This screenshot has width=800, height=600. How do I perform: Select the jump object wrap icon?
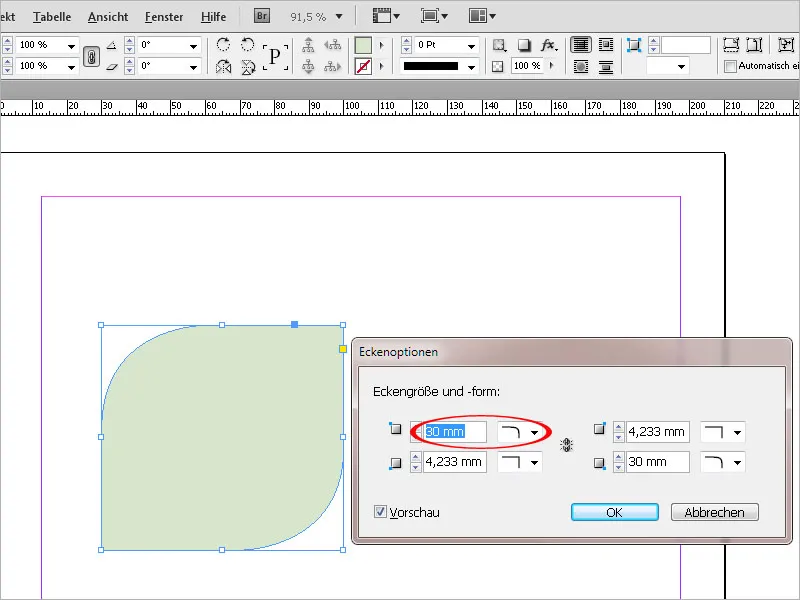tap(606, 66)
